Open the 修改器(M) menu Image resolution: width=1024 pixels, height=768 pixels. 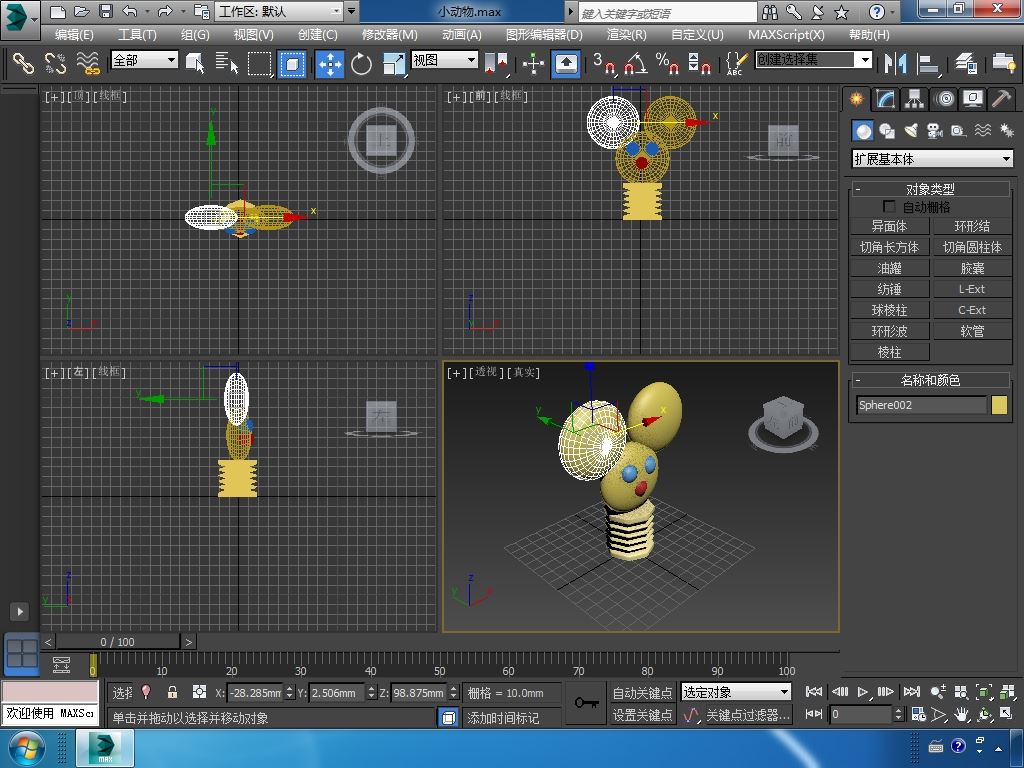point(389,35)
